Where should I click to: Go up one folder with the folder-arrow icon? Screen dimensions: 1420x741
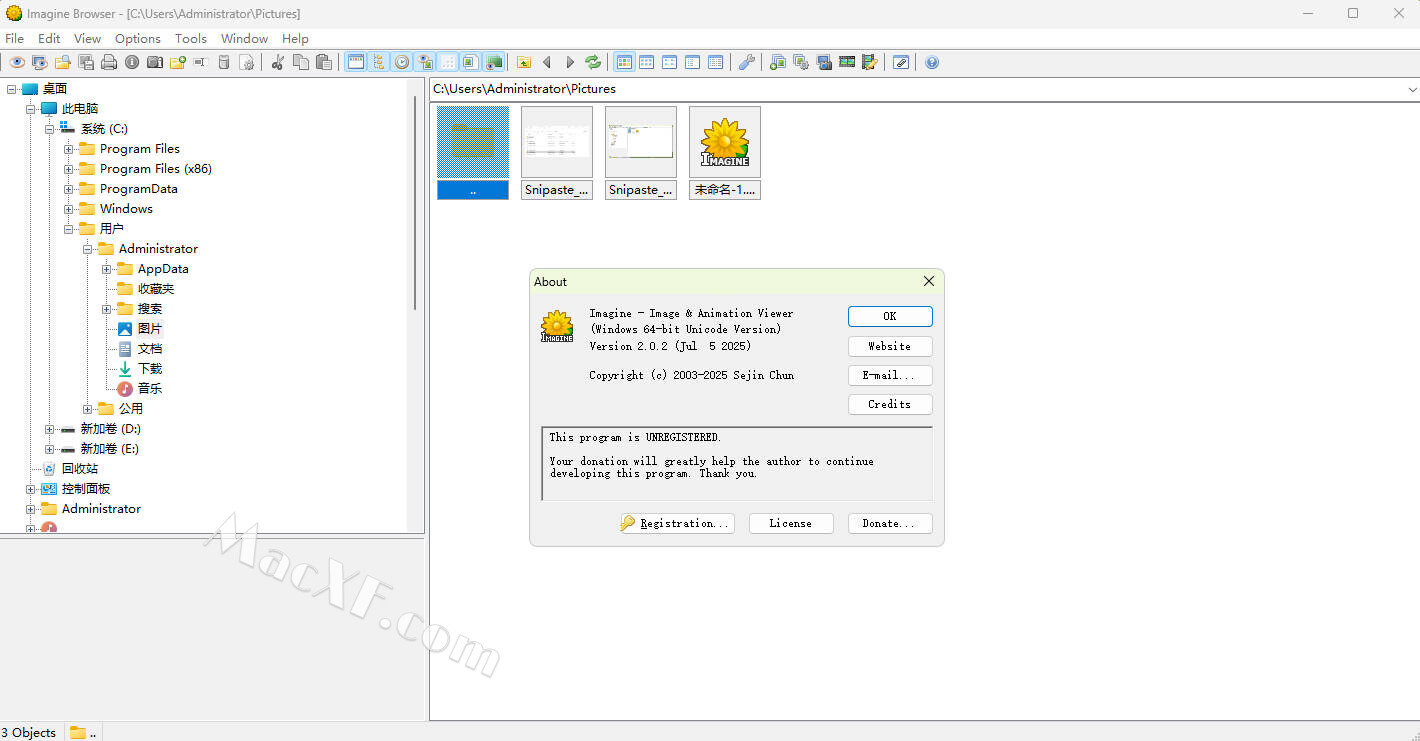pyautogui.click(x=524, y=62)
